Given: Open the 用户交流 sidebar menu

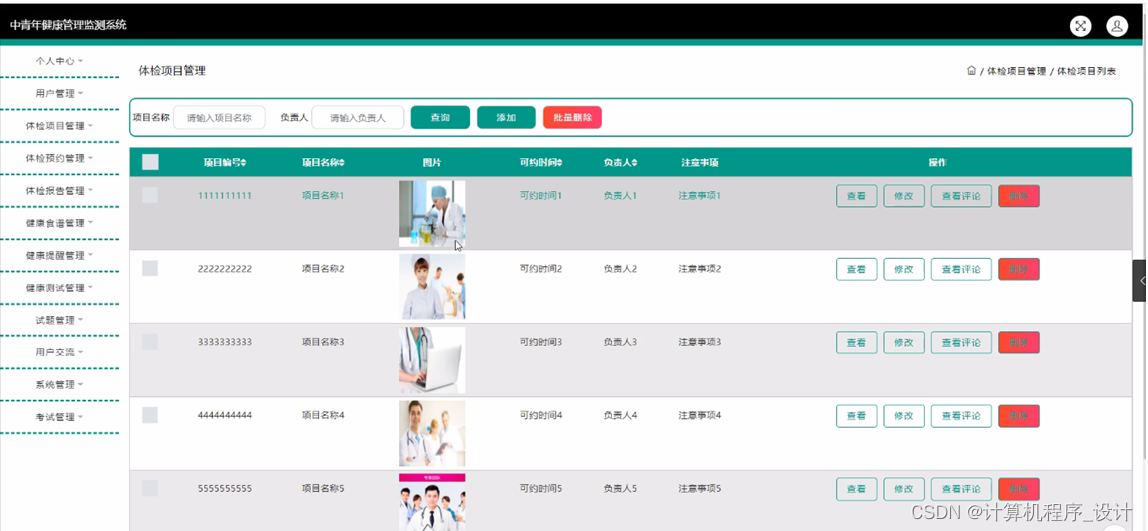Looking at the screenshot, I should point(59,352).
